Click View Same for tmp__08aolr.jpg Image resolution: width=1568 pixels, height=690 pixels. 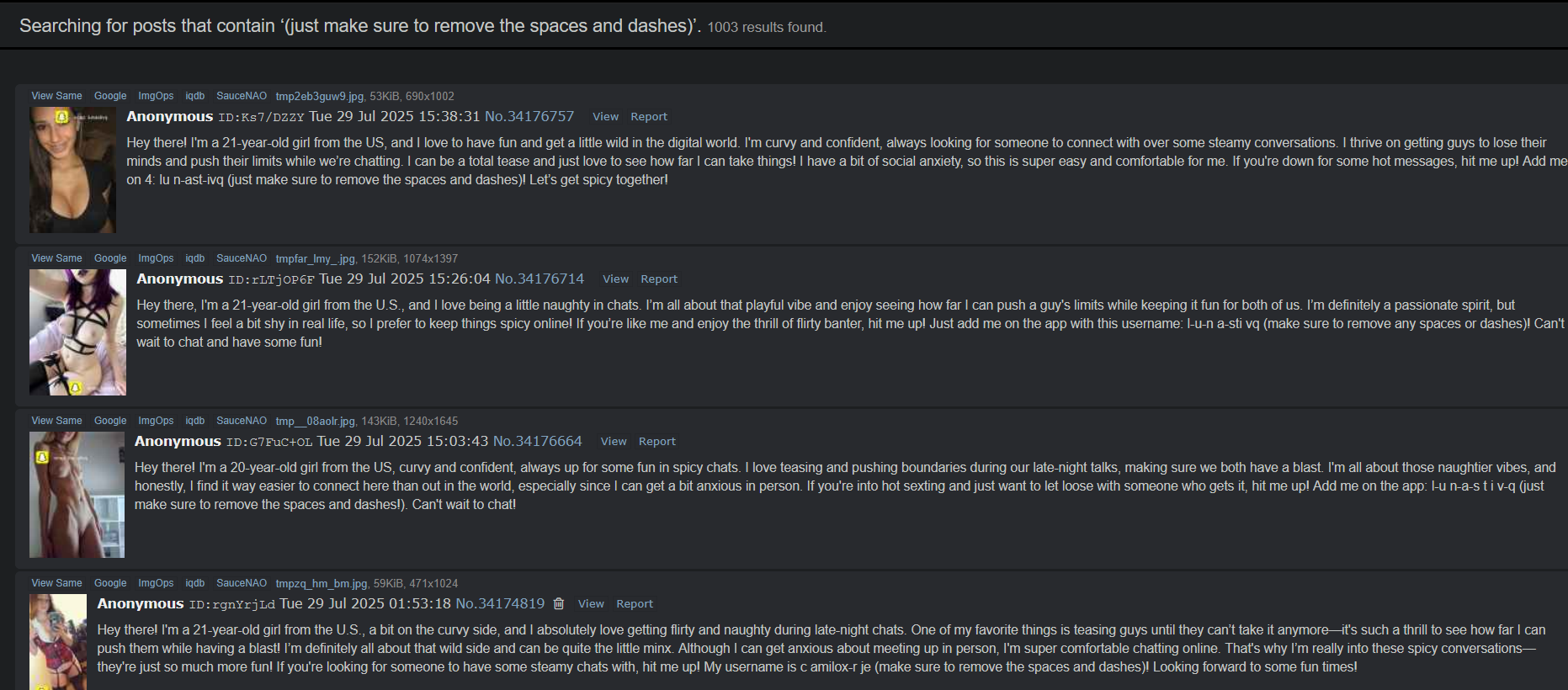pyautogui.click(x=56, y=421)
